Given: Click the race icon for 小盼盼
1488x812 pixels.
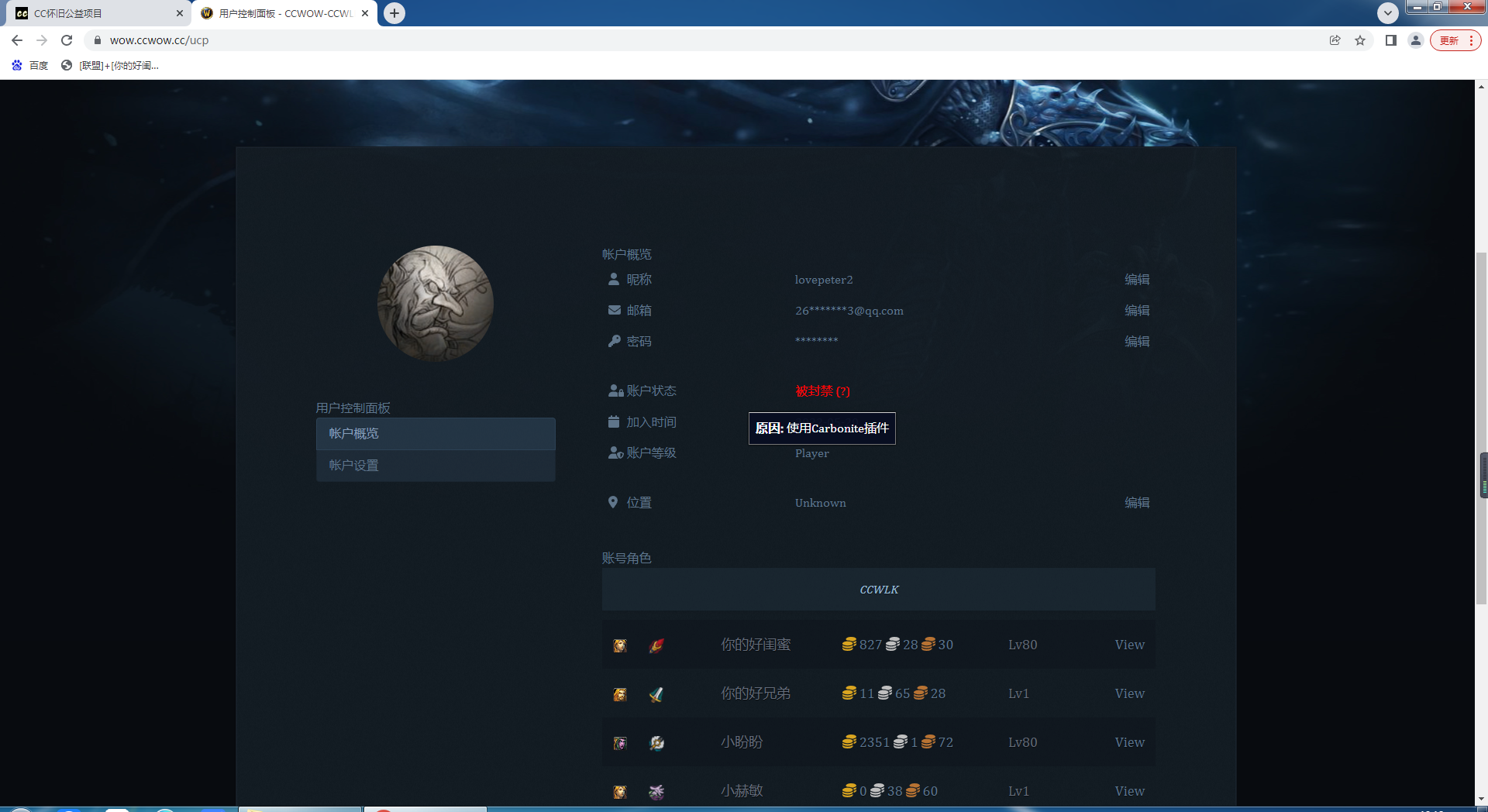Looking at the screenshot, I should tap(620, 743).
